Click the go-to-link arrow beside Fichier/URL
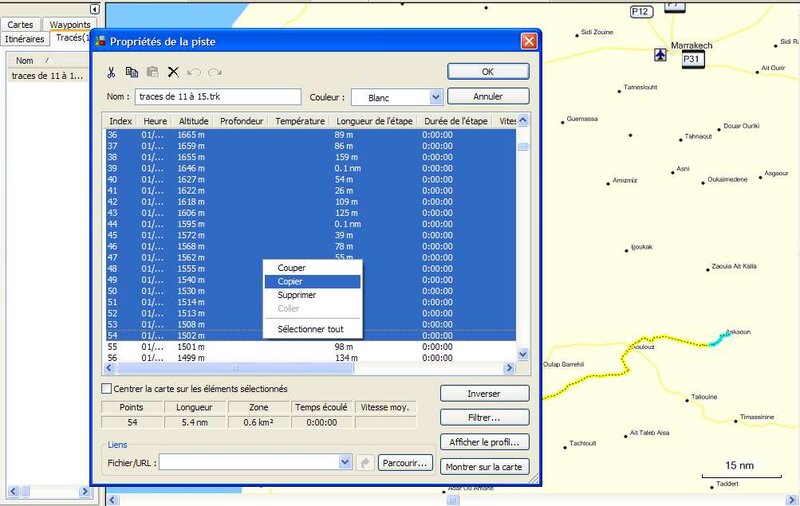This screenshot has width=800, height=506. (366, 463)
